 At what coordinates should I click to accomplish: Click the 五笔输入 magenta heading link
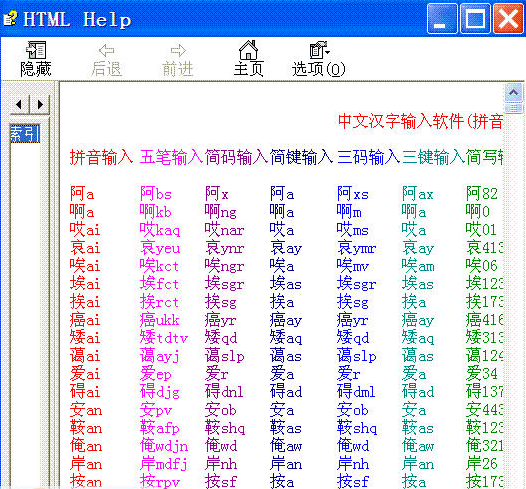(x=171, y=157)
